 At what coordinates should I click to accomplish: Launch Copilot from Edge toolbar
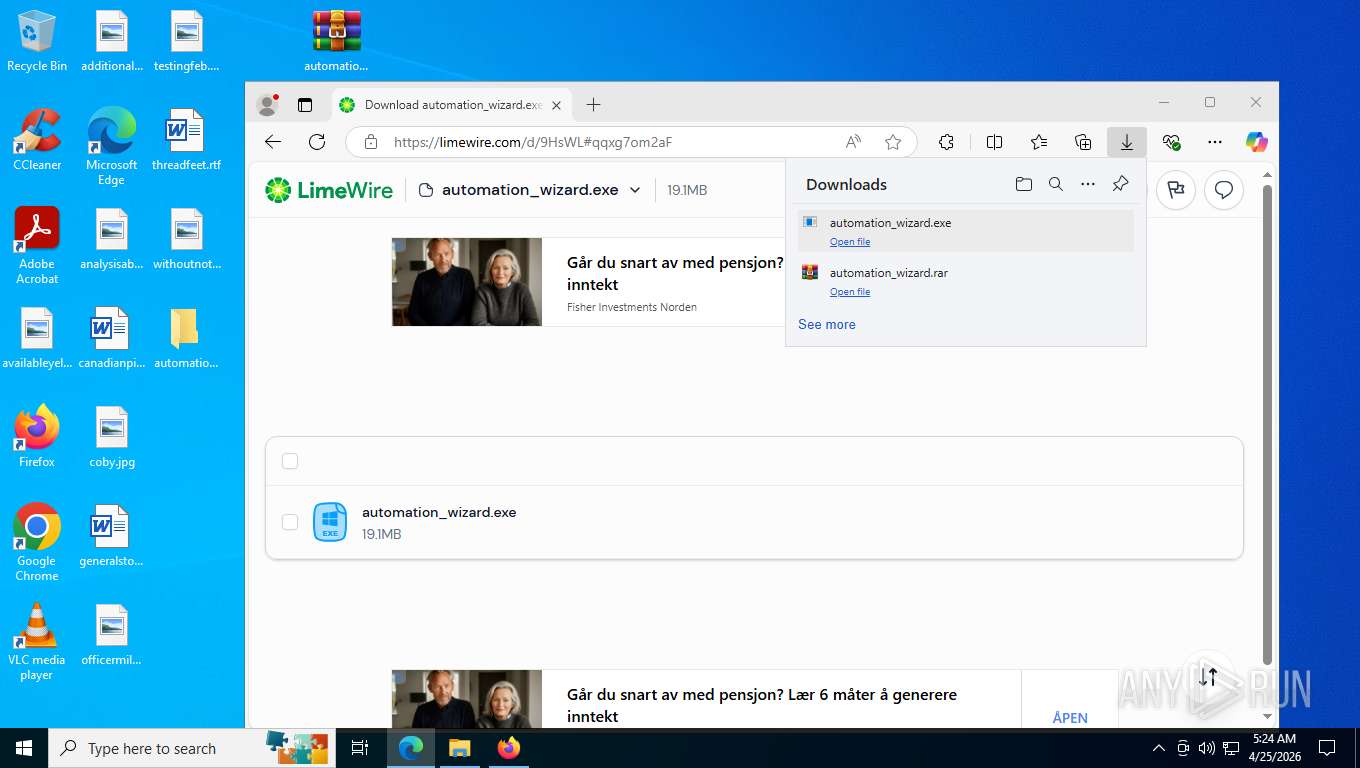click(1257, 142)
